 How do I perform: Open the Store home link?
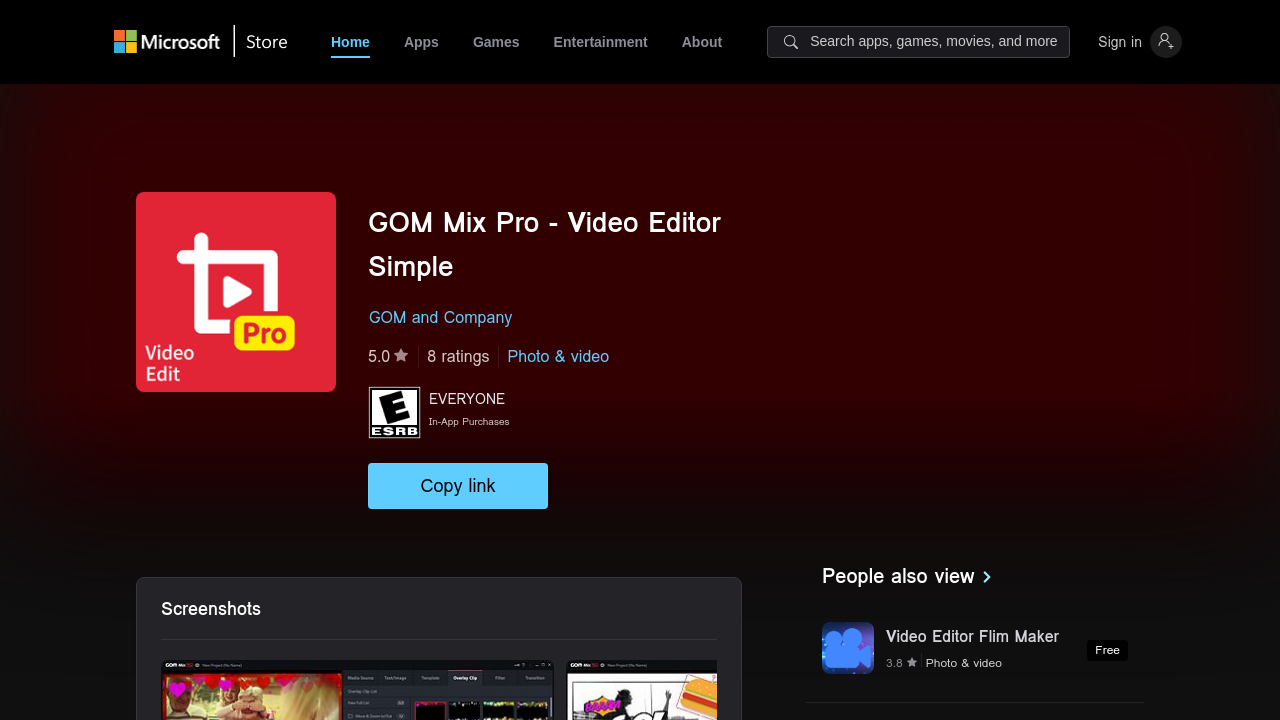[x=267, y=42]
